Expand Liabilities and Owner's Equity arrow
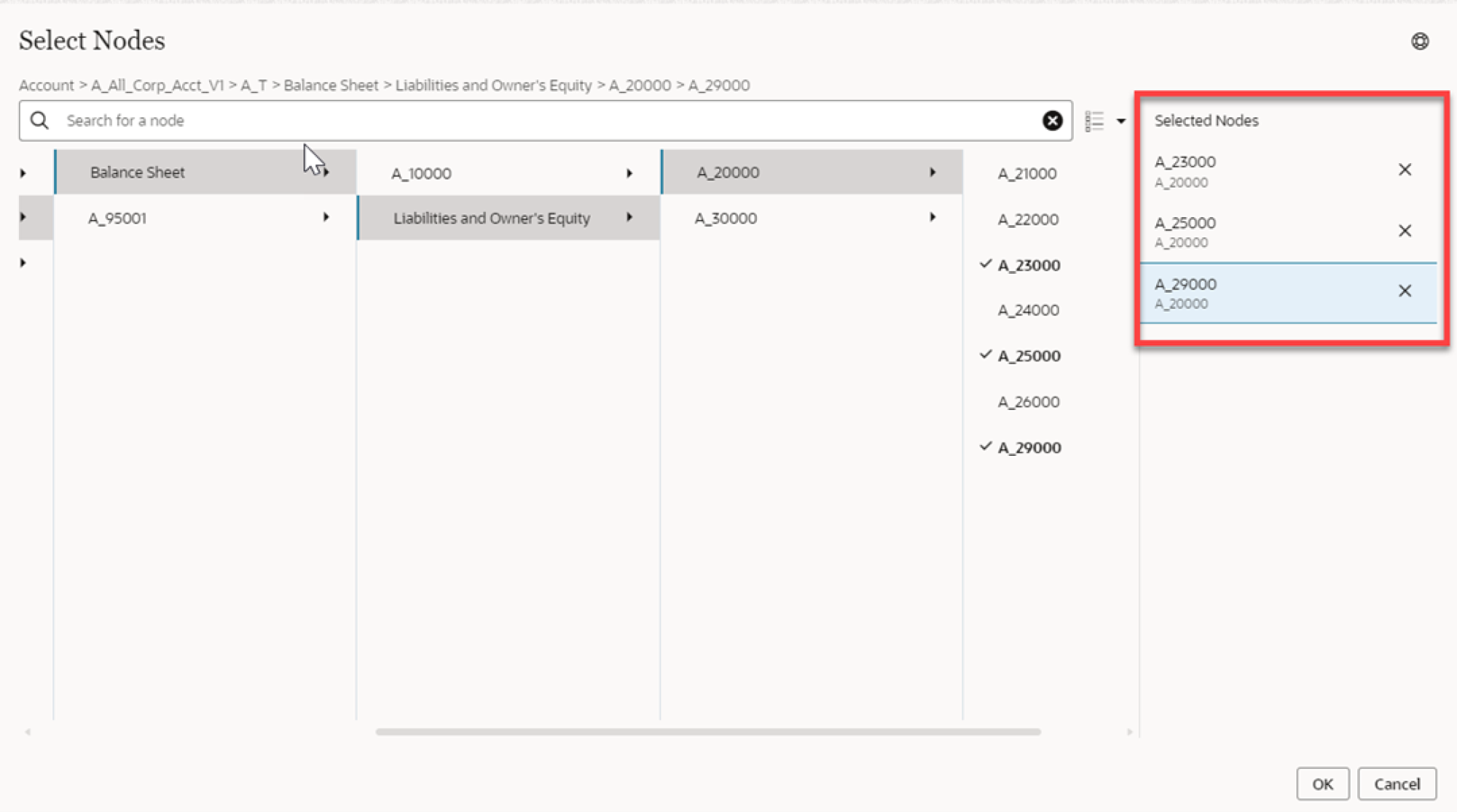 coord(629,217)
